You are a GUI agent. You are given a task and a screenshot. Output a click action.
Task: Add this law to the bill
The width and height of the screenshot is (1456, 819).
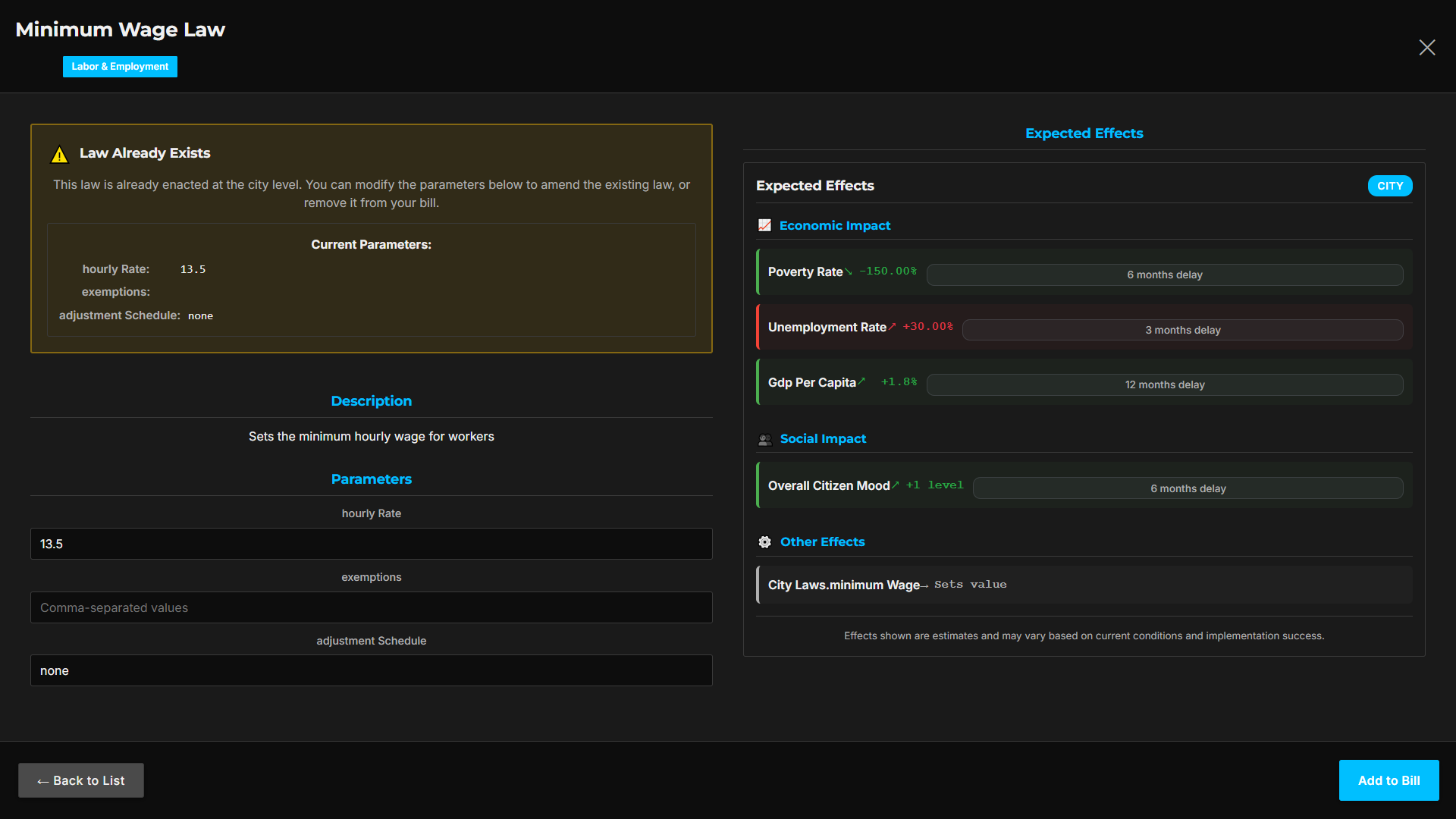[x=1388, y=780]
